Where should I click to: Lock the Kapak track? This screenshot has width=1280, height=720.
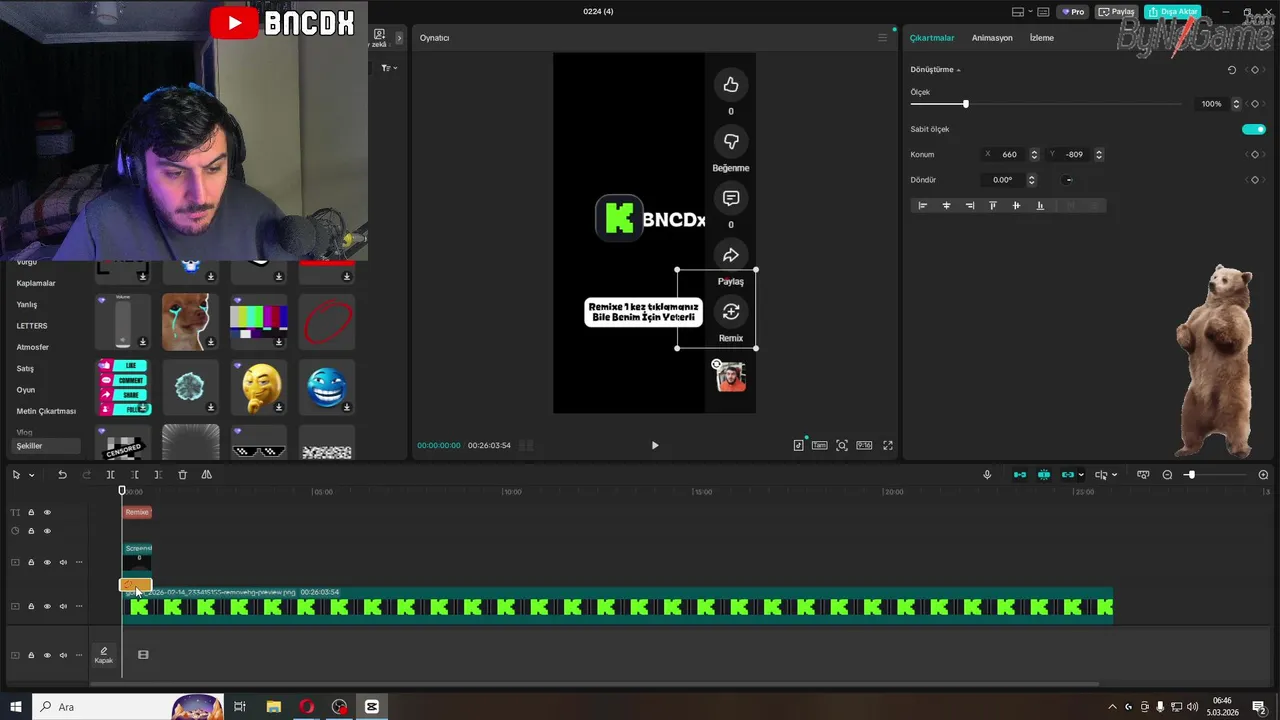[31, 655]
